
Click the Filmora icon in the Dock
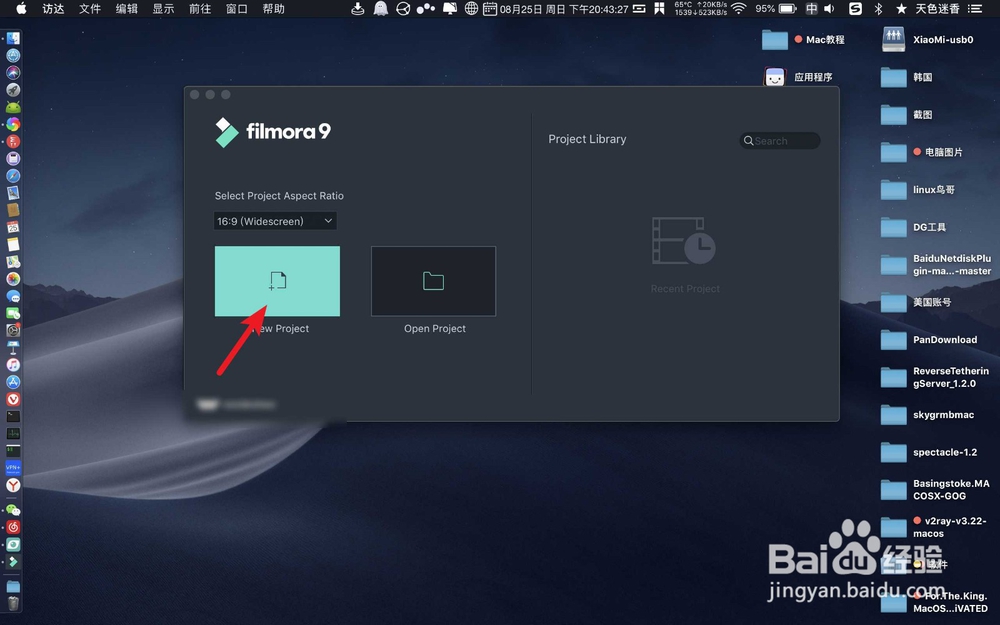tap(13, 562)
